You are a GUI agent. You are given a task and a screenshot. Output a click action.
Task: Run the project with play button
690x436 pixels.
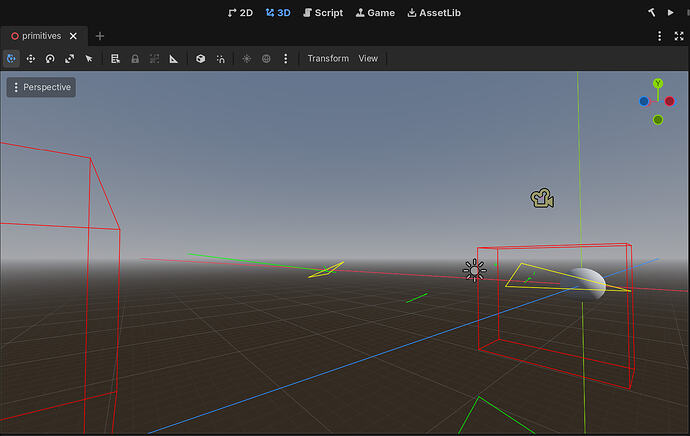pos(670,12)
